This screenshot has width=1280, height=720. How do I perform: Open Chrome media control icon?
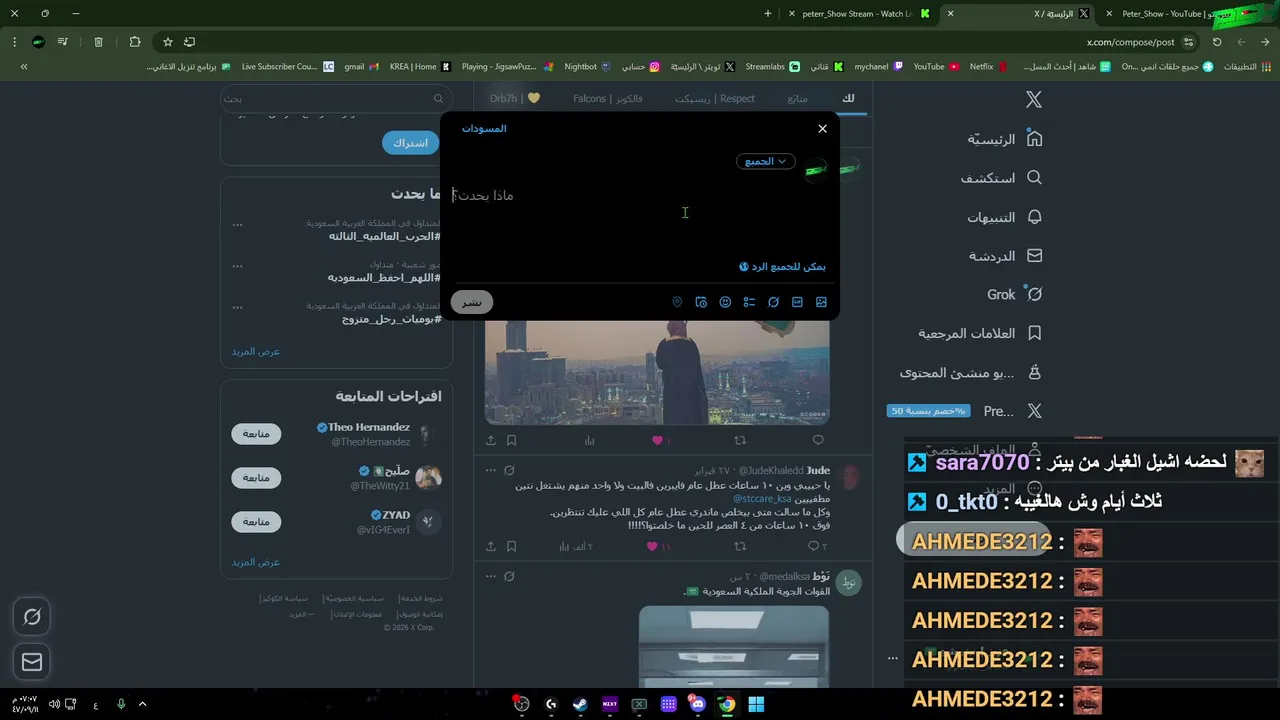point(63,42)
